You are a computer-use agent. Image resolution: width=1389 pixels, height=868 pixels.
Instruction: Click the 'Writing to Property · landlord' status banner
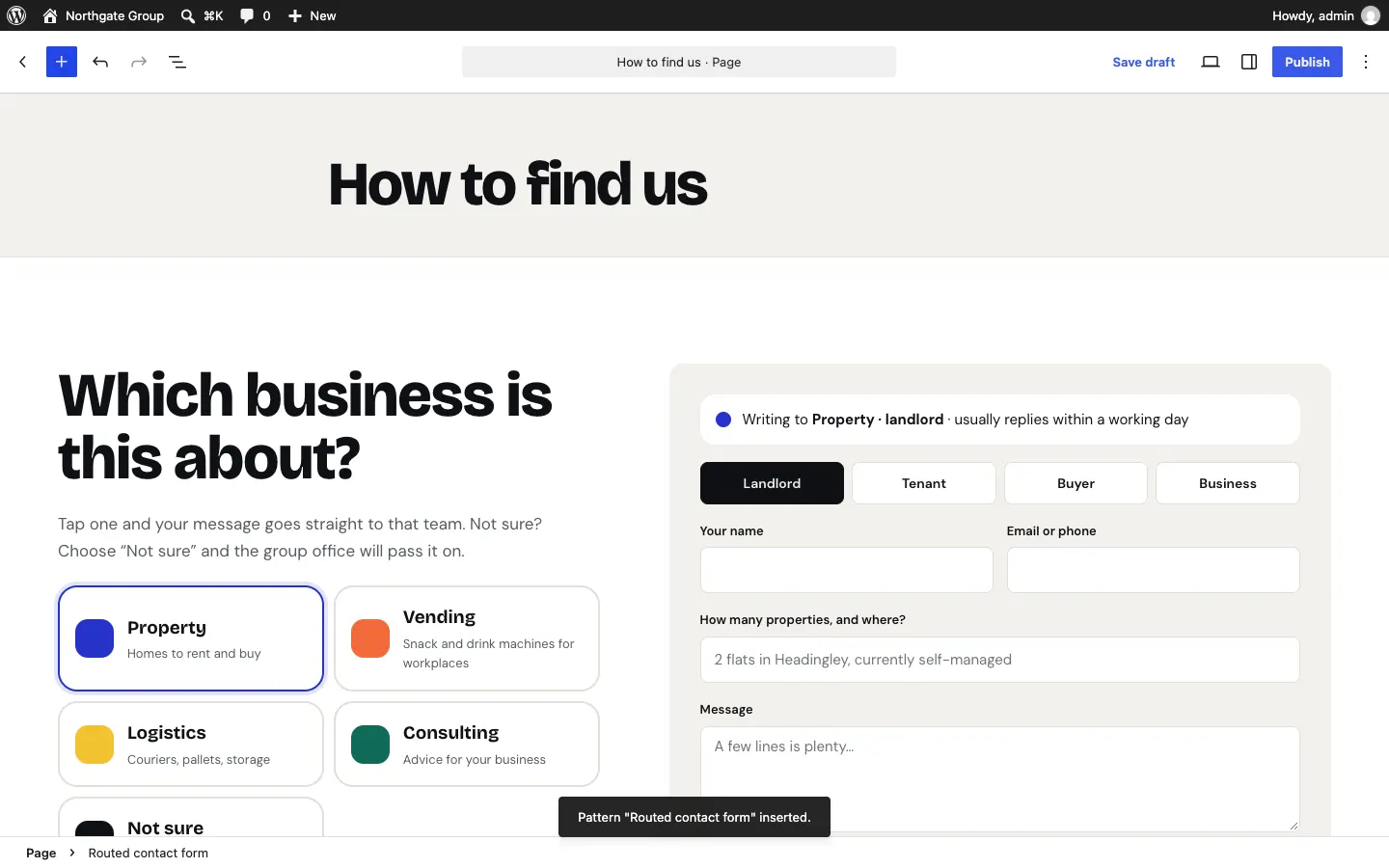[1000, 420]
